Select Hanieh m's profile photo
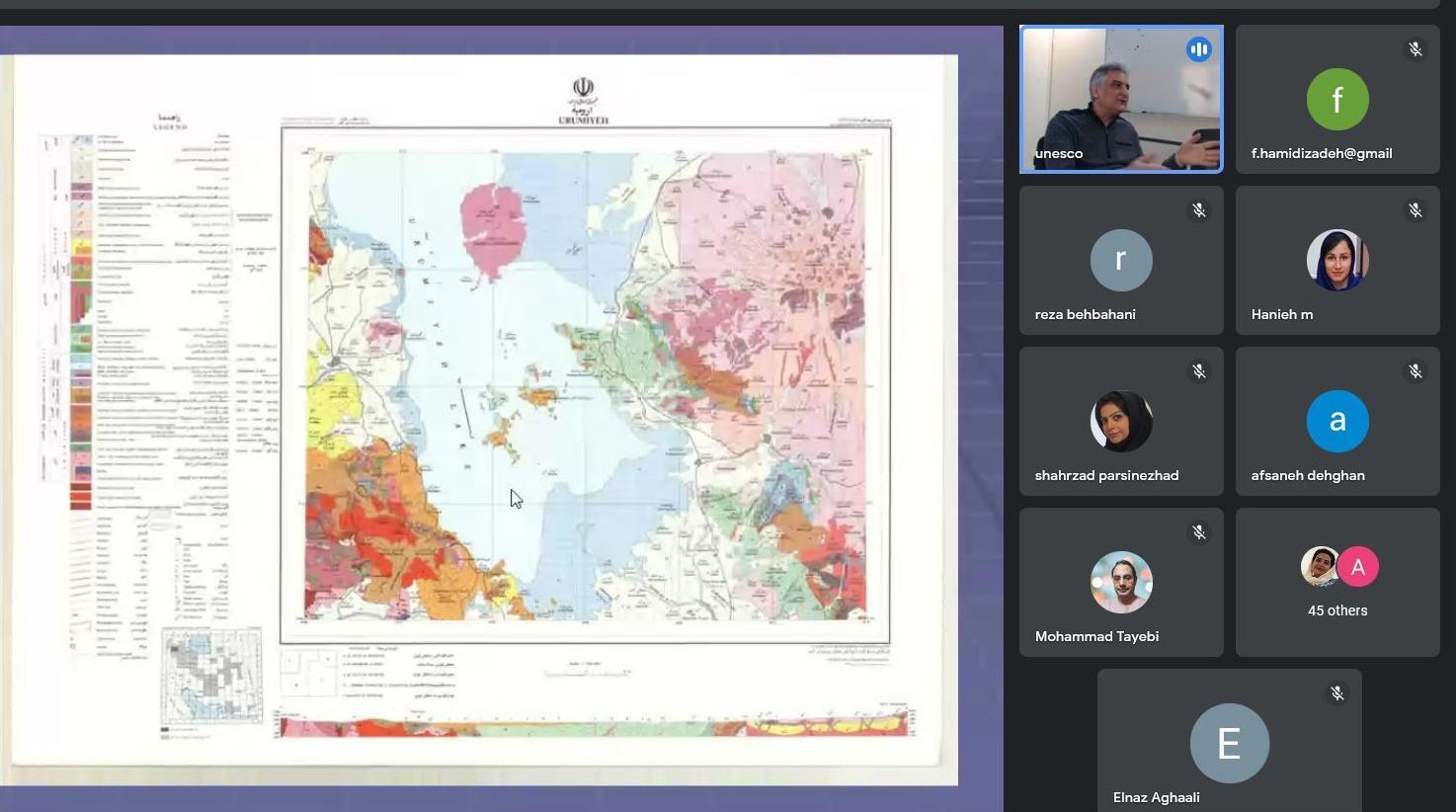 (x=1336, y=260)
